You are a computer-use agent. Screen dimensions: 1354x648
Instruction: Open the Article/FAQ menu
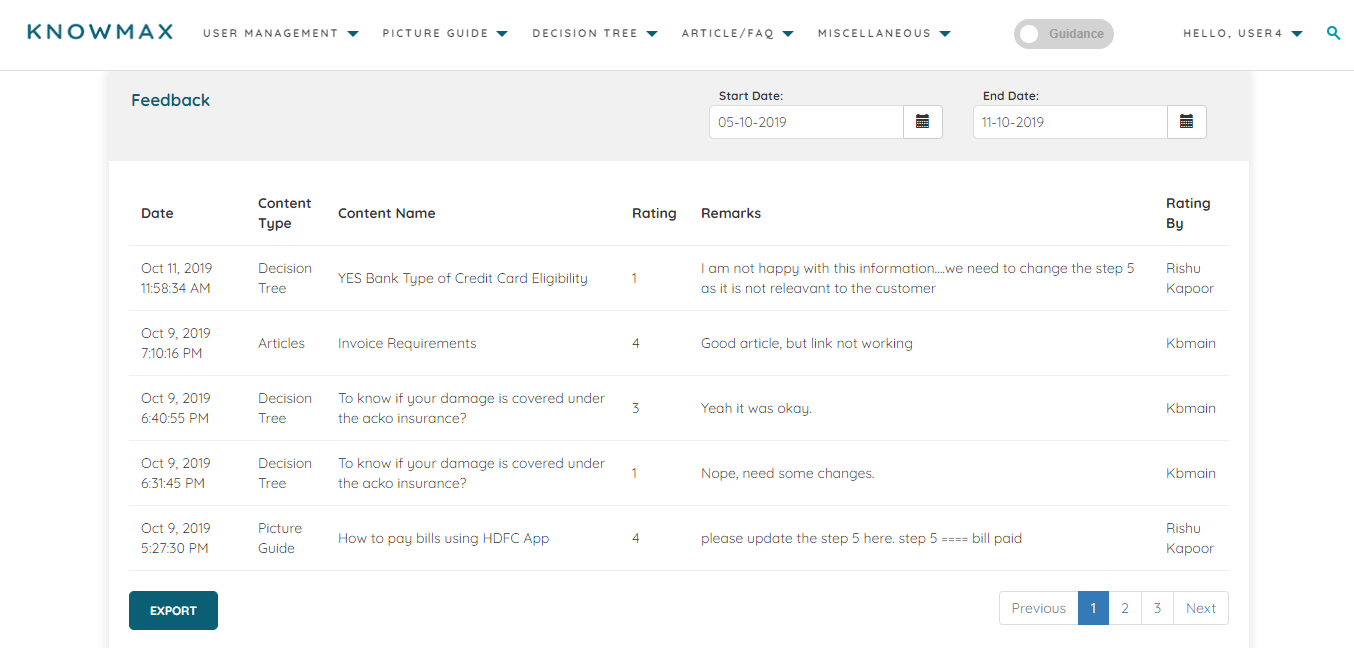pos(737,34)
